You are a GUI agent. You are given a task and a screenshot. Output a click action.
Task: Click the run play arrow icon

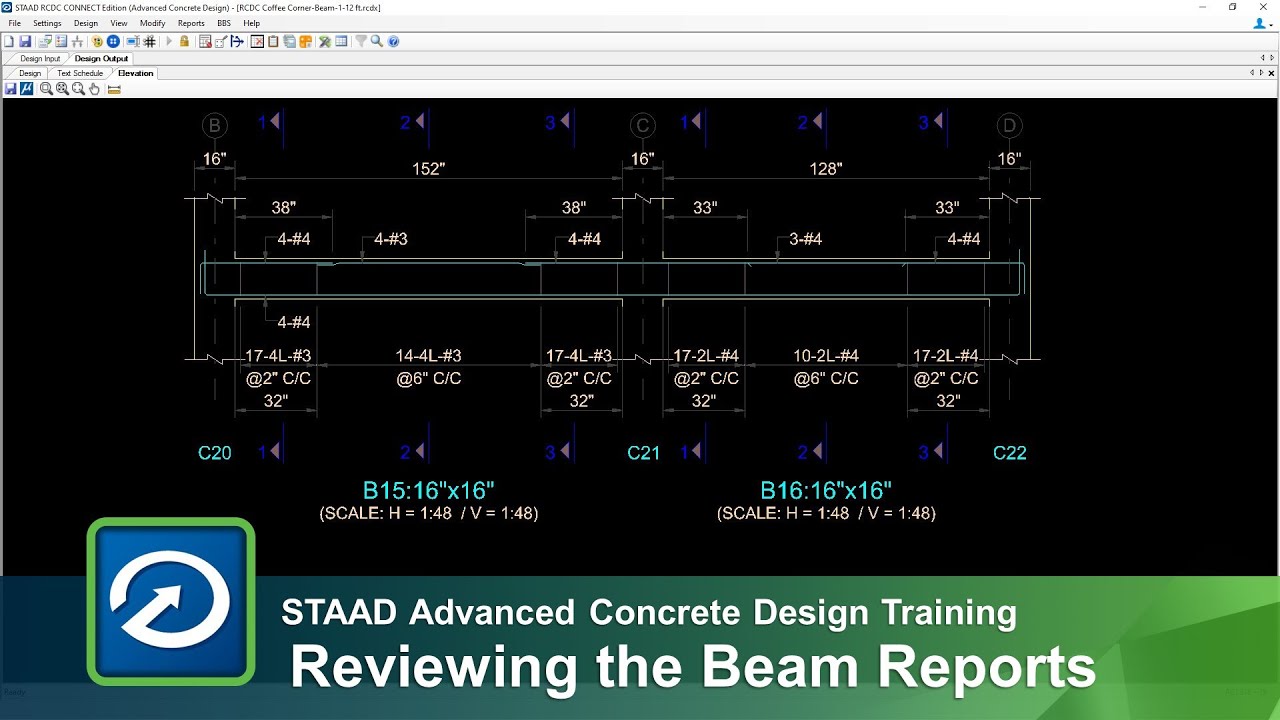[x=169, y=42]
